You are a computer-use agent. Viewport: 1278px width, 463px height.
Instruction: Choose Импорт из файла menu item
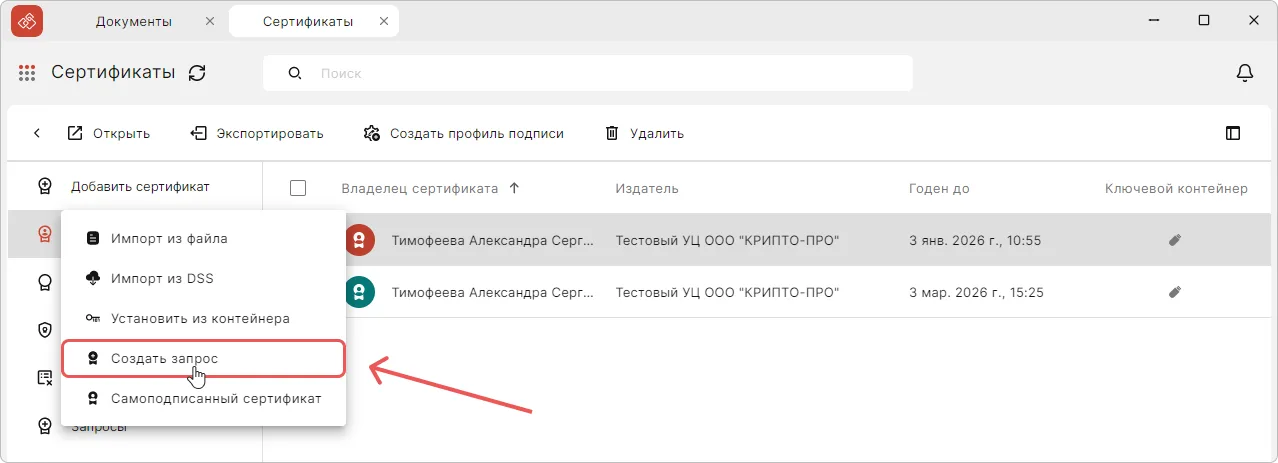(169, 239)
